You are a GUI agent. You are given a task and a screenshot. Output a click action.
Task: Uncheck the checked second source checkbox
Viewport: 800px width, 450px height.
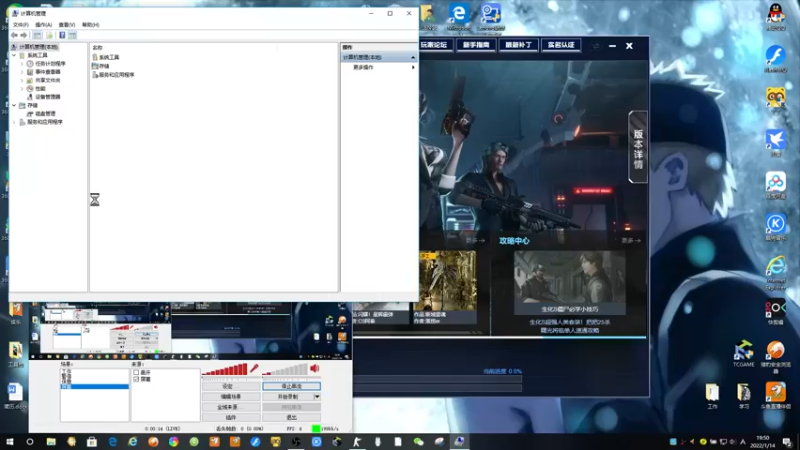[x=136, y=379]
